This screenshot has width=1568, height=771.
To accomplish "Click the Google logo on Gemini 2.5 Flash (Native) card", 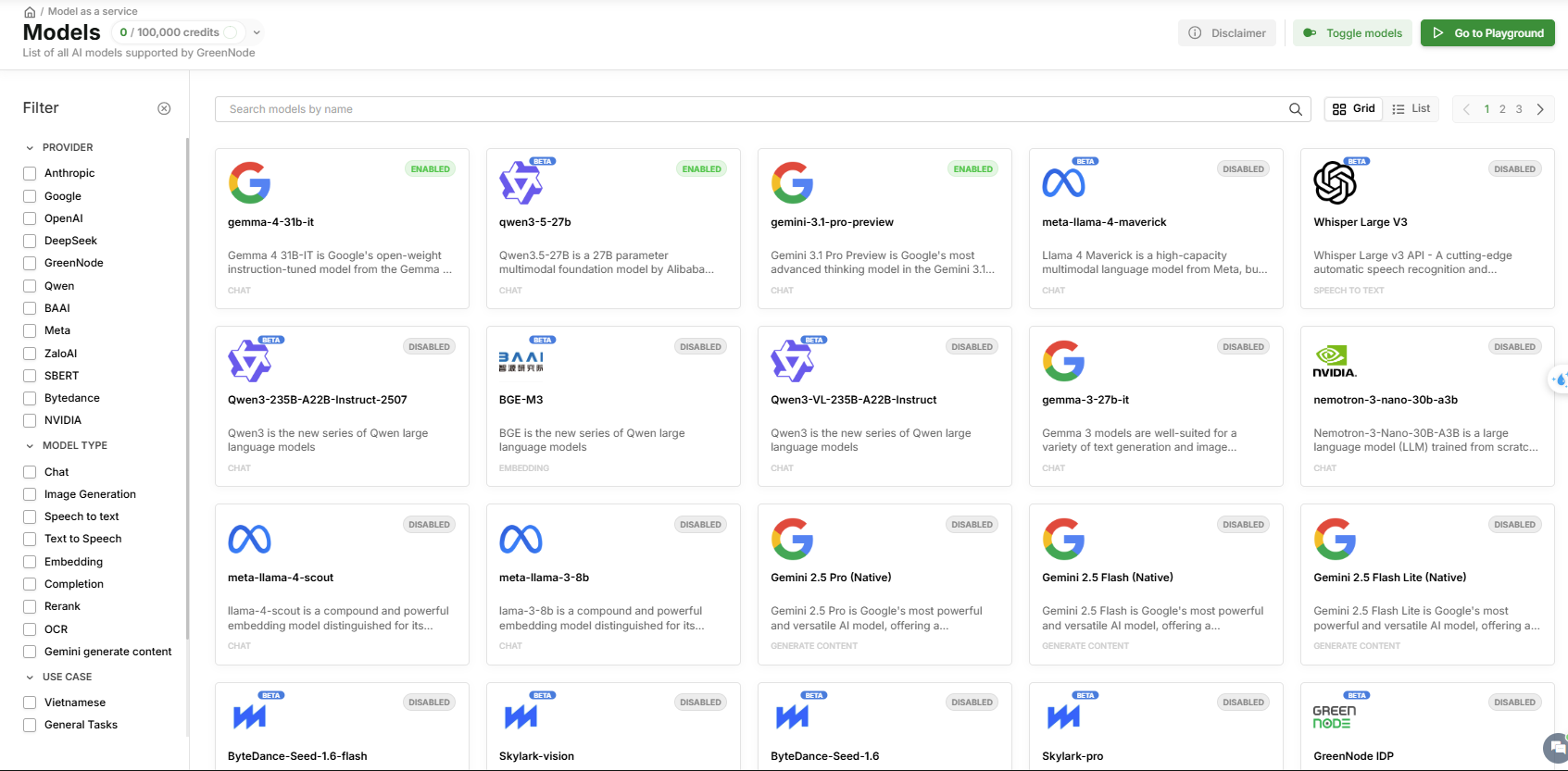I will coord(1064,539).
